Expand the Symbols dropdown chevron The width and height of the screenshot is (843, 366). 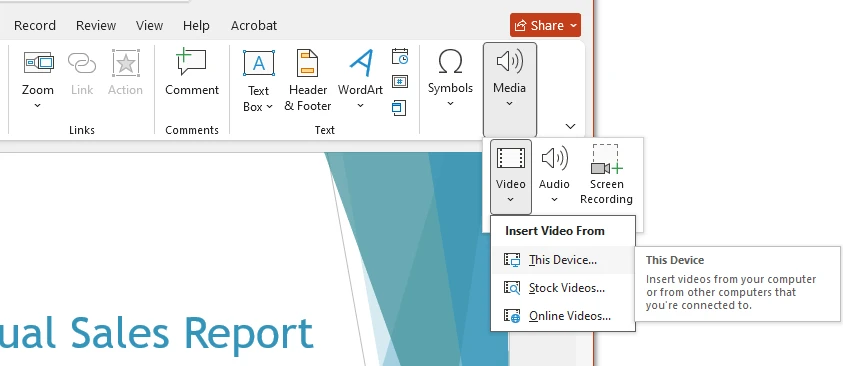(x=450, y=103)
